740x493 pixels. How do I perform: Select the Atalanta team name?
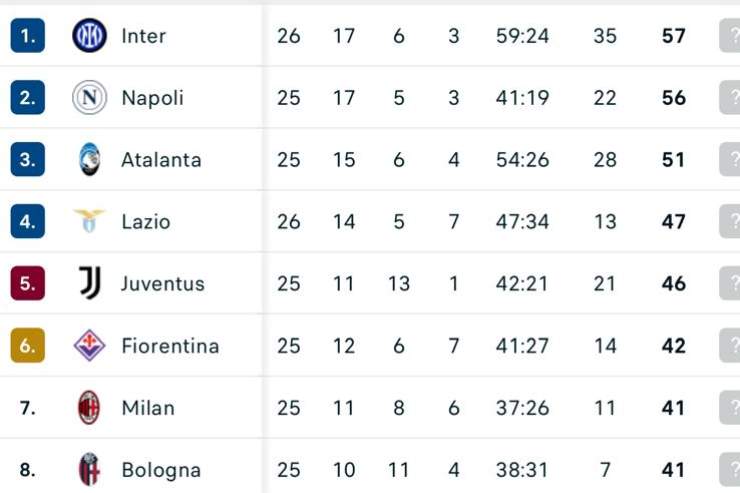(x=161, y=160)
